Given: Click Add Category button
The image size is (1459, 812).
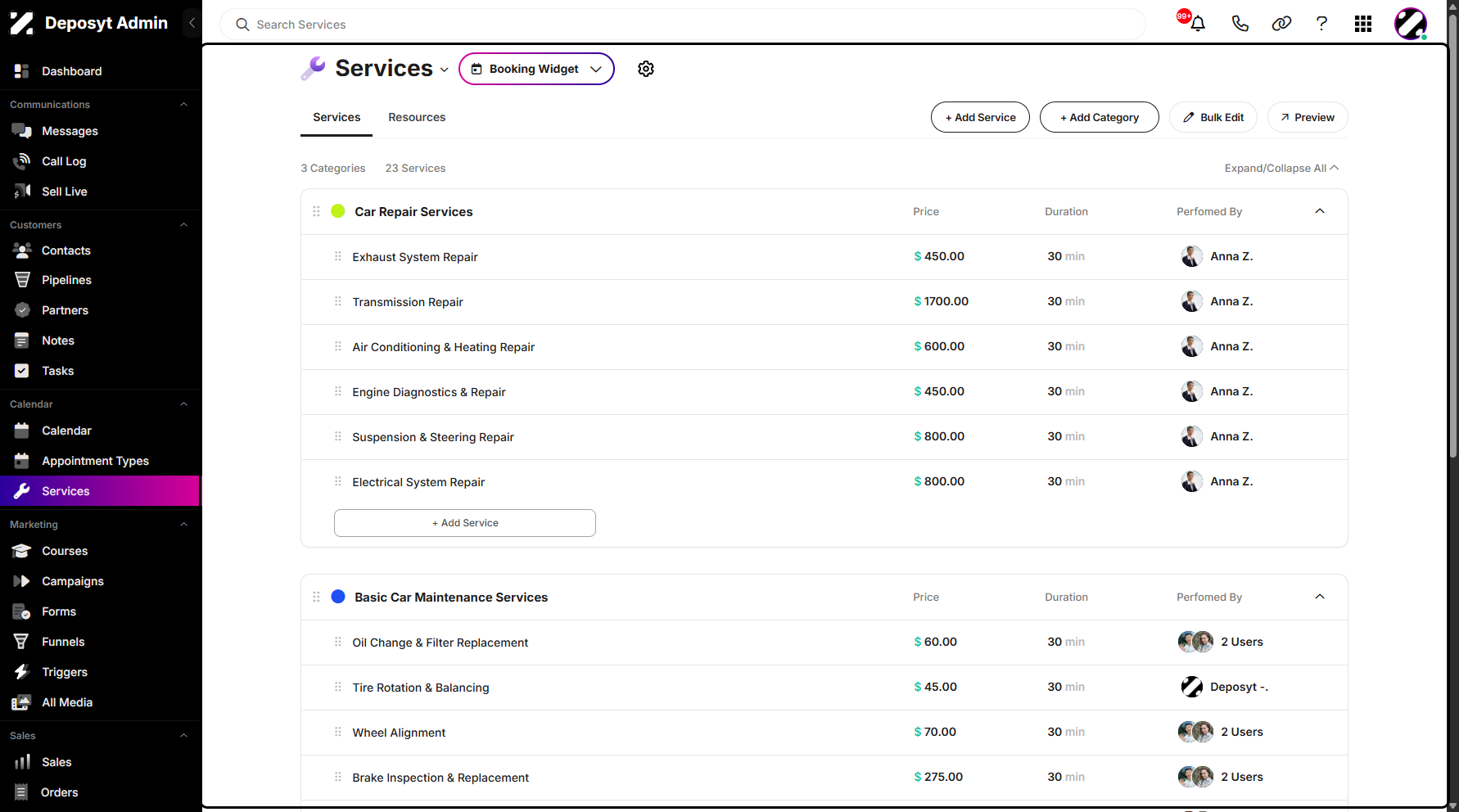Looking at the screenshot, I should pos(1099,117).
